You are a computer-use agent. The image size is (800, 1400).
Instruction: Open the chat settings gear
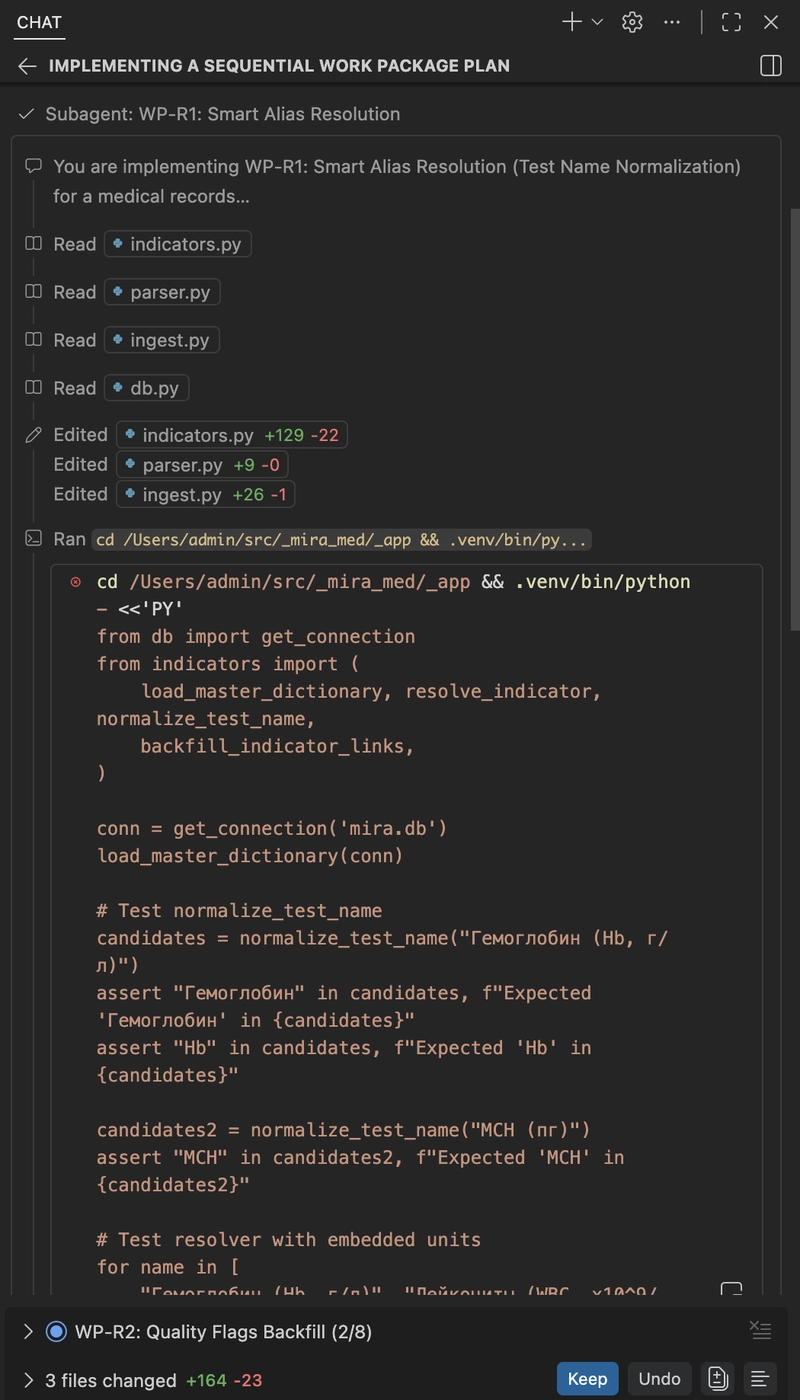(632, 22)
